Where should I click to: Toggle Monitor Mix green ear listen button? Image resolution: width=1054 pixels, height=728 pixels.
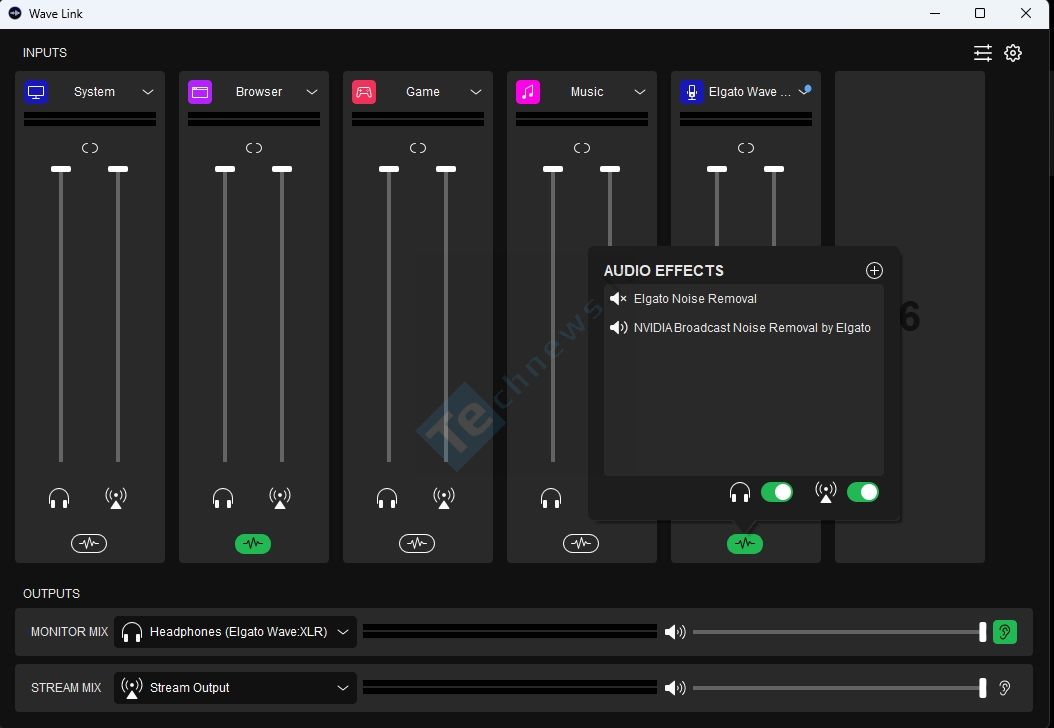1005,632
